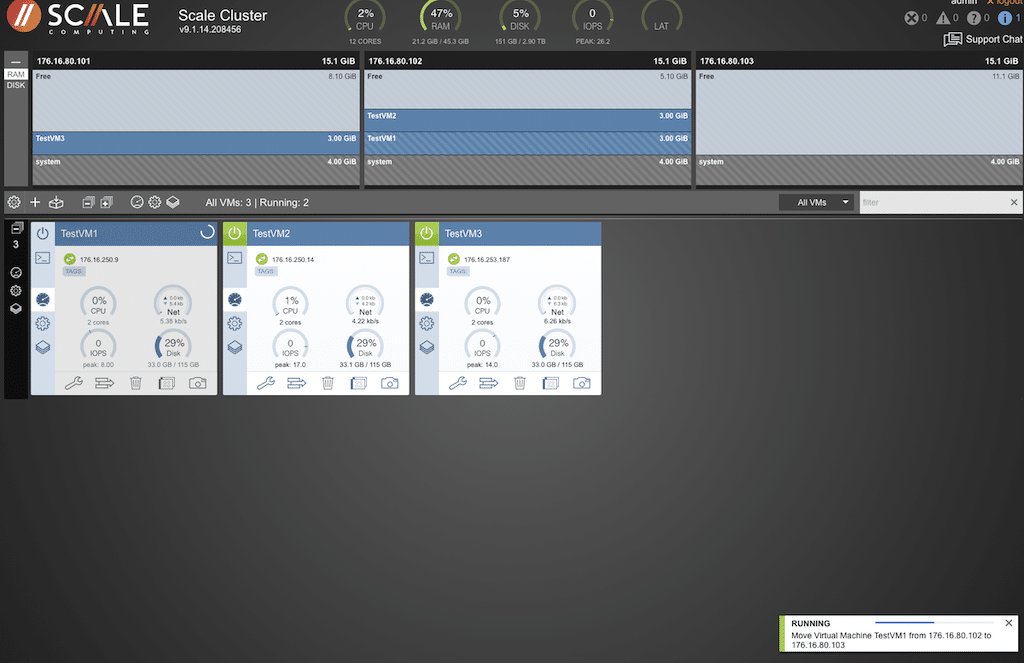Click the Import VM icon in the toolbar
Image resolution: width=1024 pixels, height=663 pixels.
(x=57, y=202)
